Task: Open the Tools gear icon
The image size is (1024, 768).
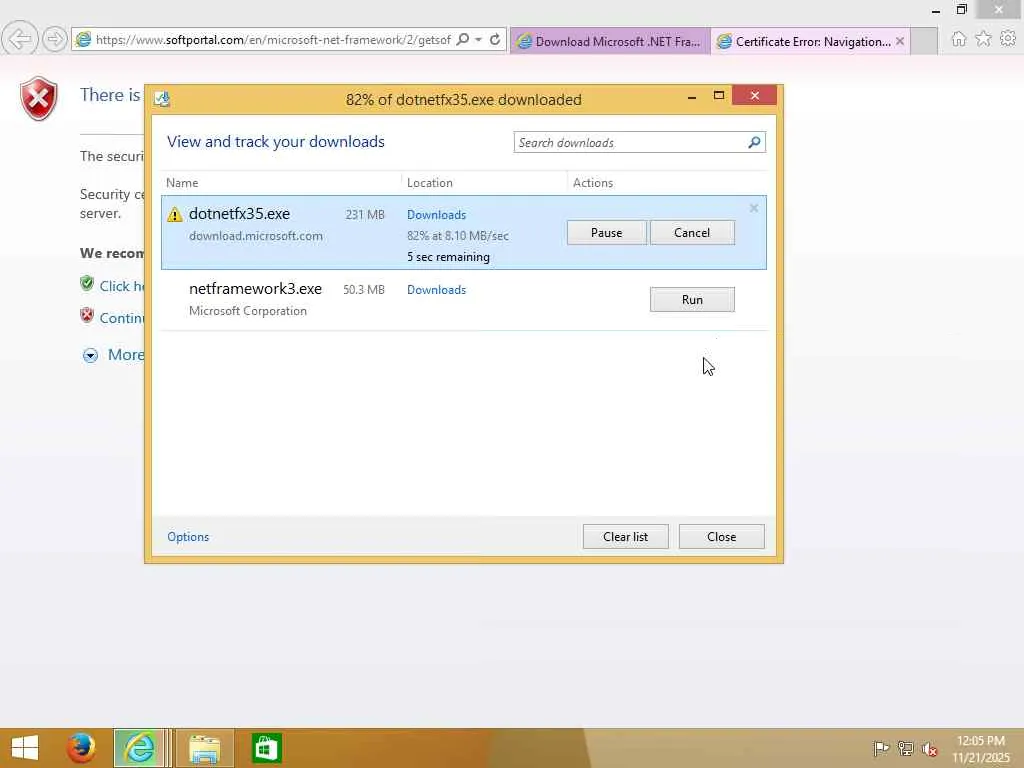Action: coord(1008,39)
